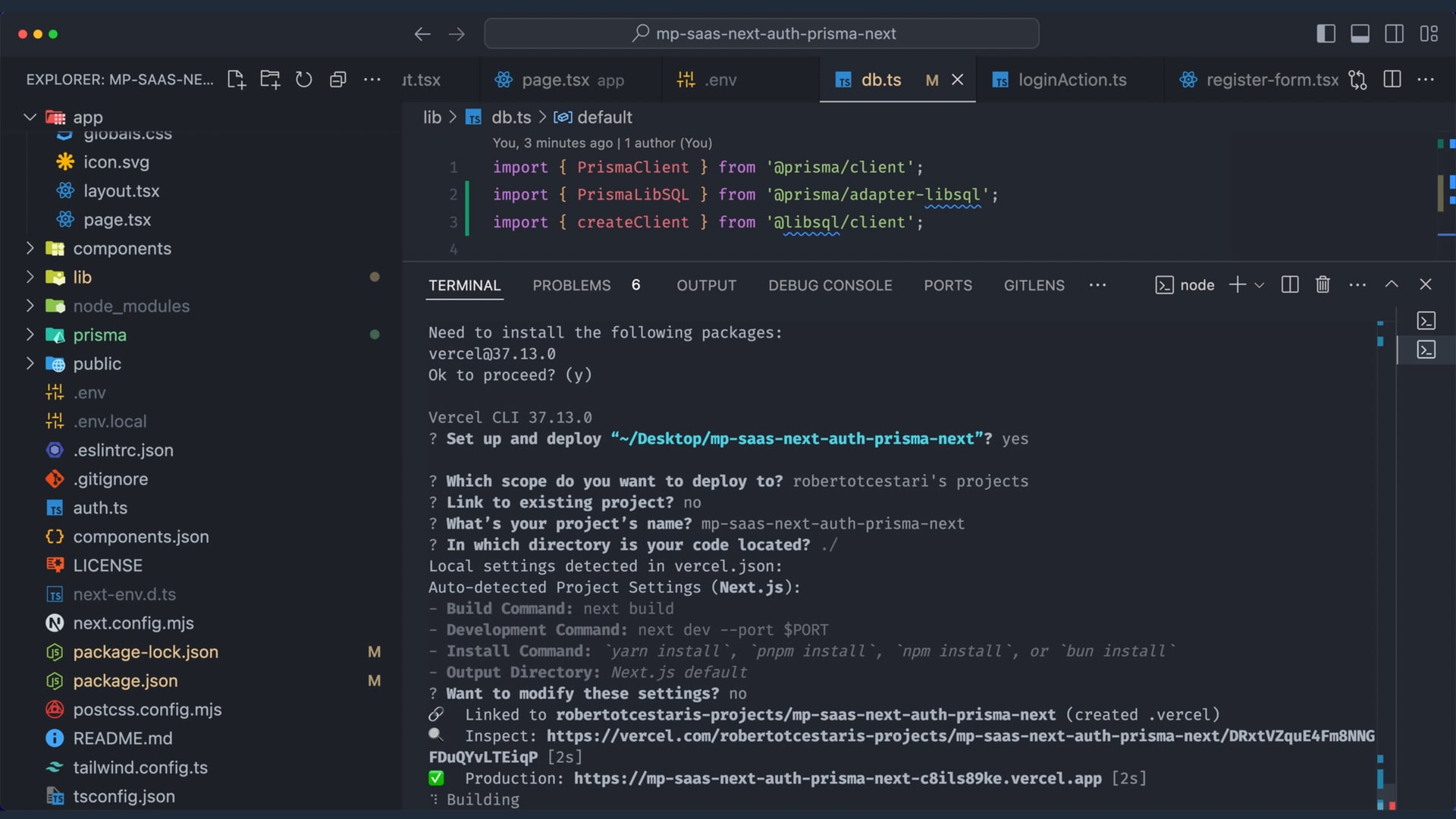
Task: Open terminal panel more actions
Action: point(1357,285)
